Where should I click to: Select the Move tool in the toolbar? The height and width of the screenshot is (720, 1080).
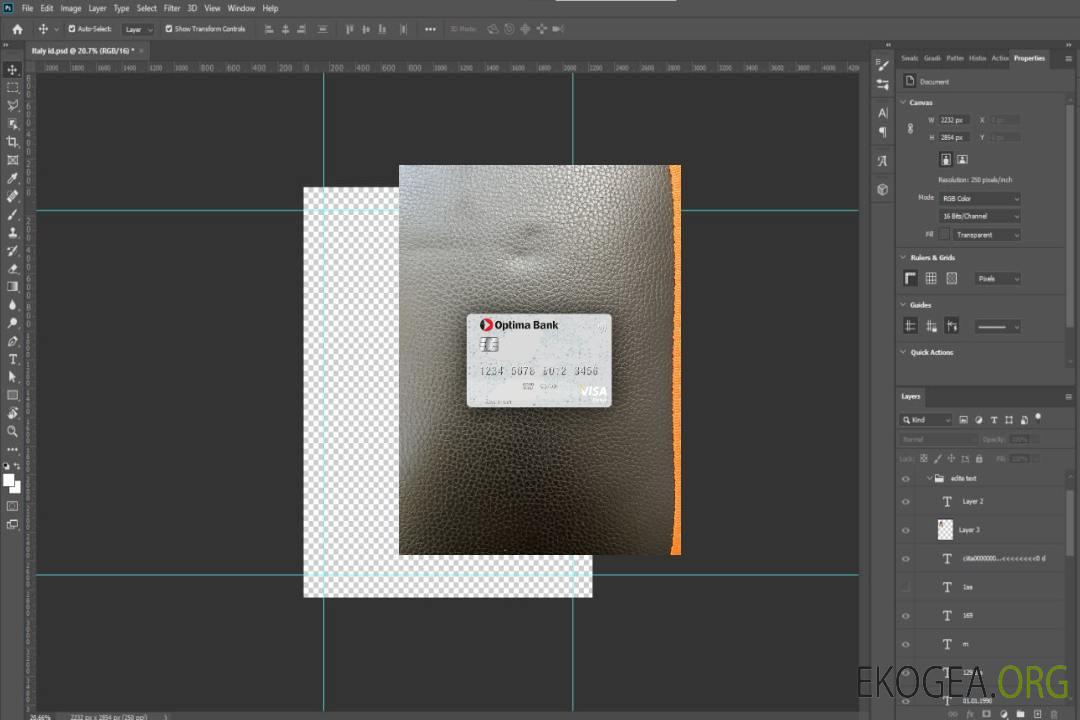coord(13,69)
